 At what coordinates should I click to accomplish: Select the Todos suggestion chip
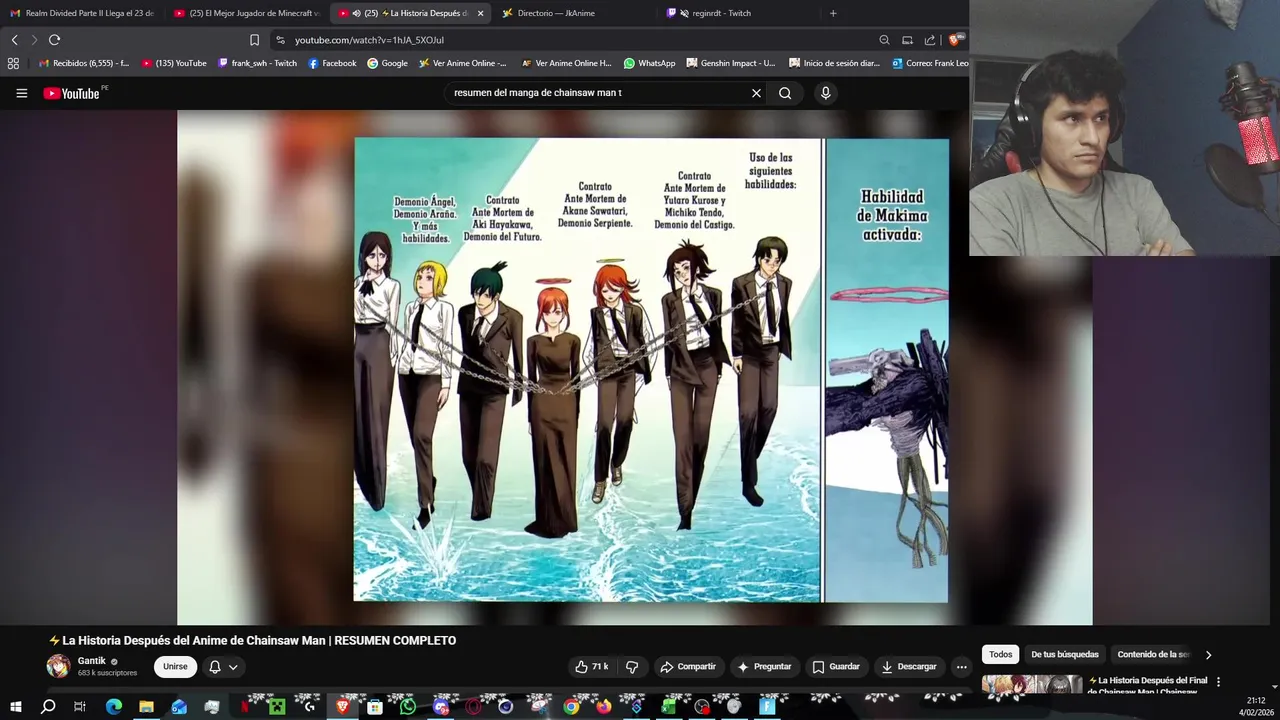[x=1000, y=655]
